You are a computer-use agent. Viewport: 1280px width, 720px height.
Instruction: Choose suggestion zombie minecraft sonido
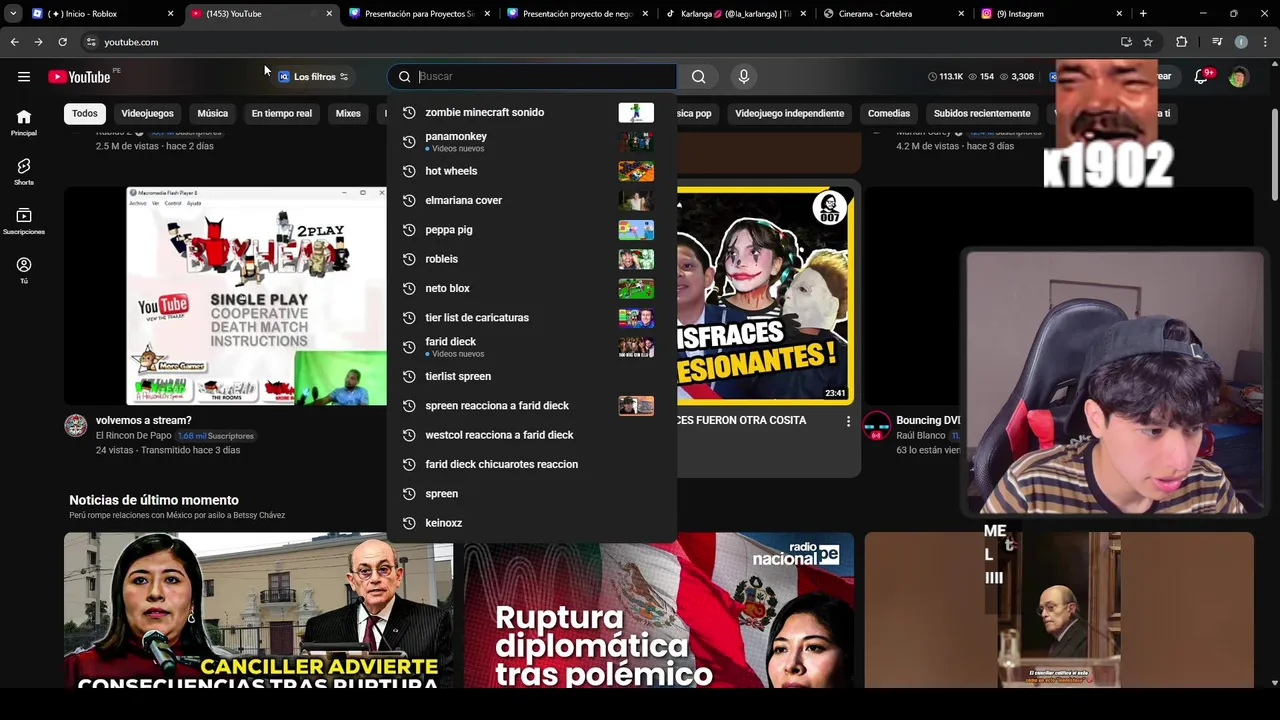tap(532, 112)
